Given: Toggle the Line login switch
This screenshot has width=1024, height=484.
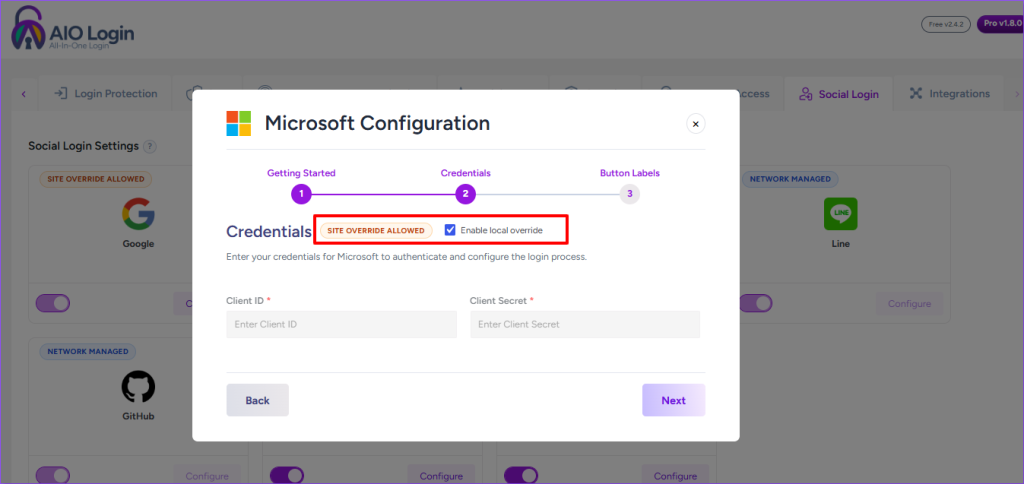Looking at the screenshot, I should click(756, 303).
